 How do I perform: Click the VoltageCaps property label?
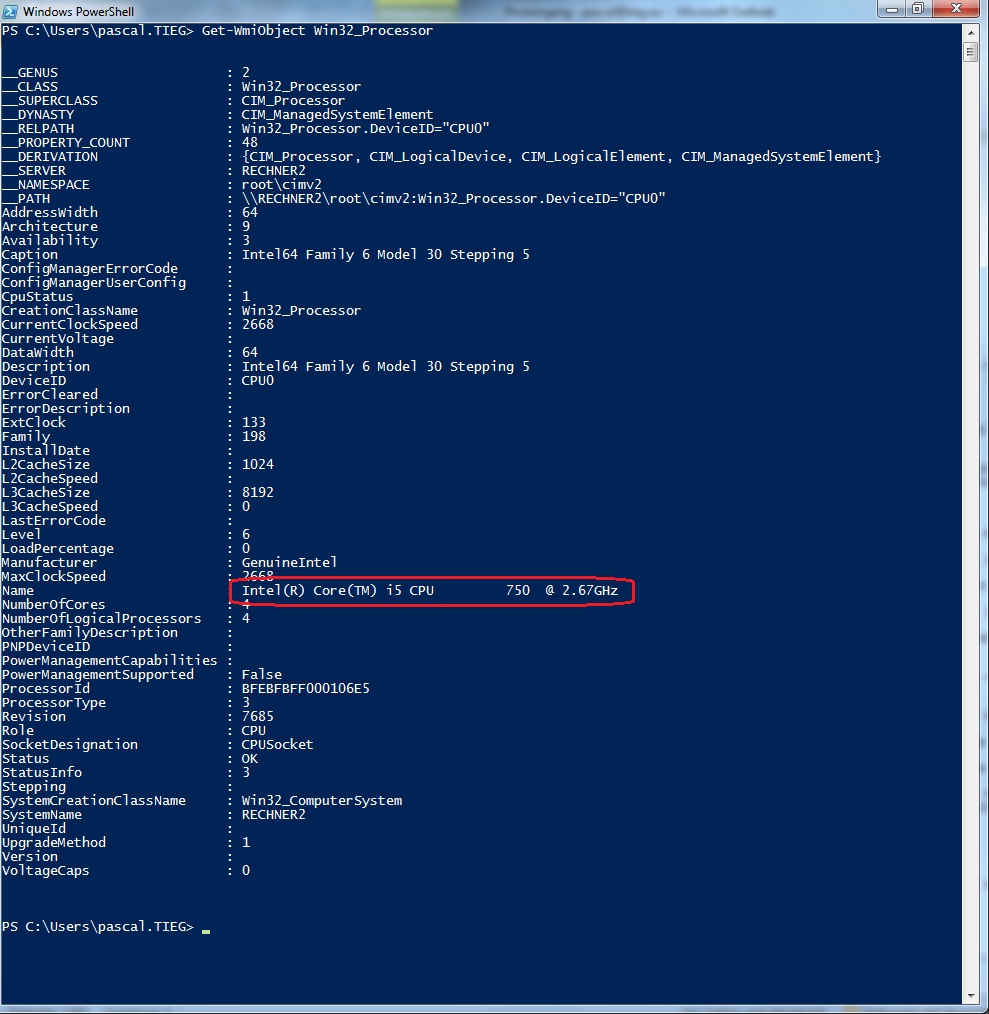(x=46, y=870)
